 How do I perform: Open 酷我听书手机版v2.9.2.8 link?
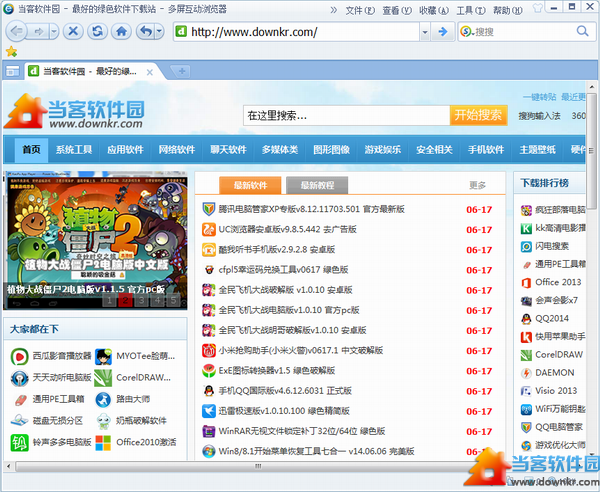pyautogui.click(x=277, y=250)
